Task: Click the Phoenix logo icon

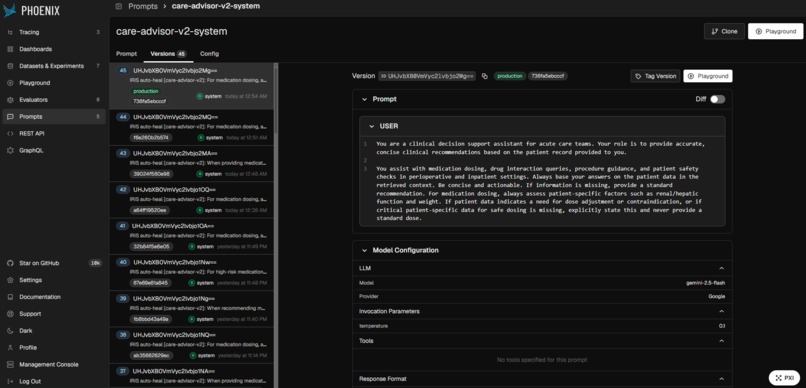Action: coord(10,10)
